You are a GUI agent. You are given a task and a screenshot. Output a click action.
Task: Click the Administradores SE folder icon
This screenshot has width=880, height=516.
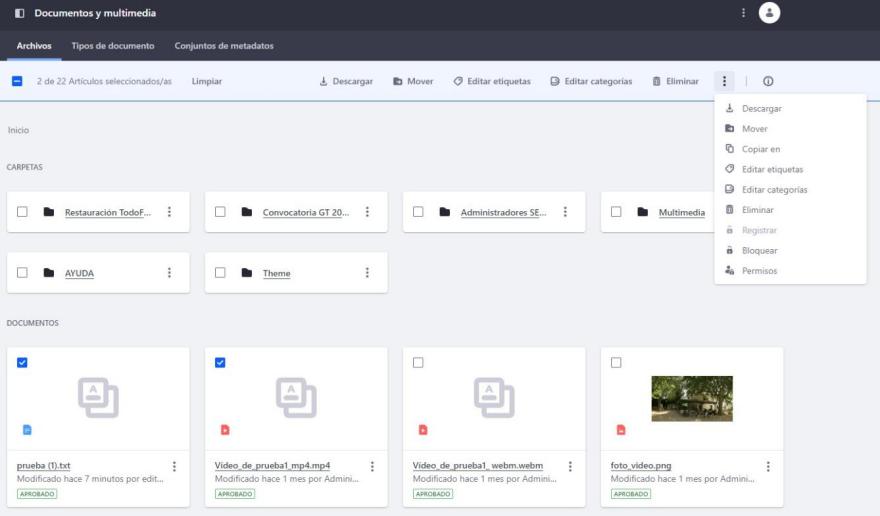coord(444,212)
